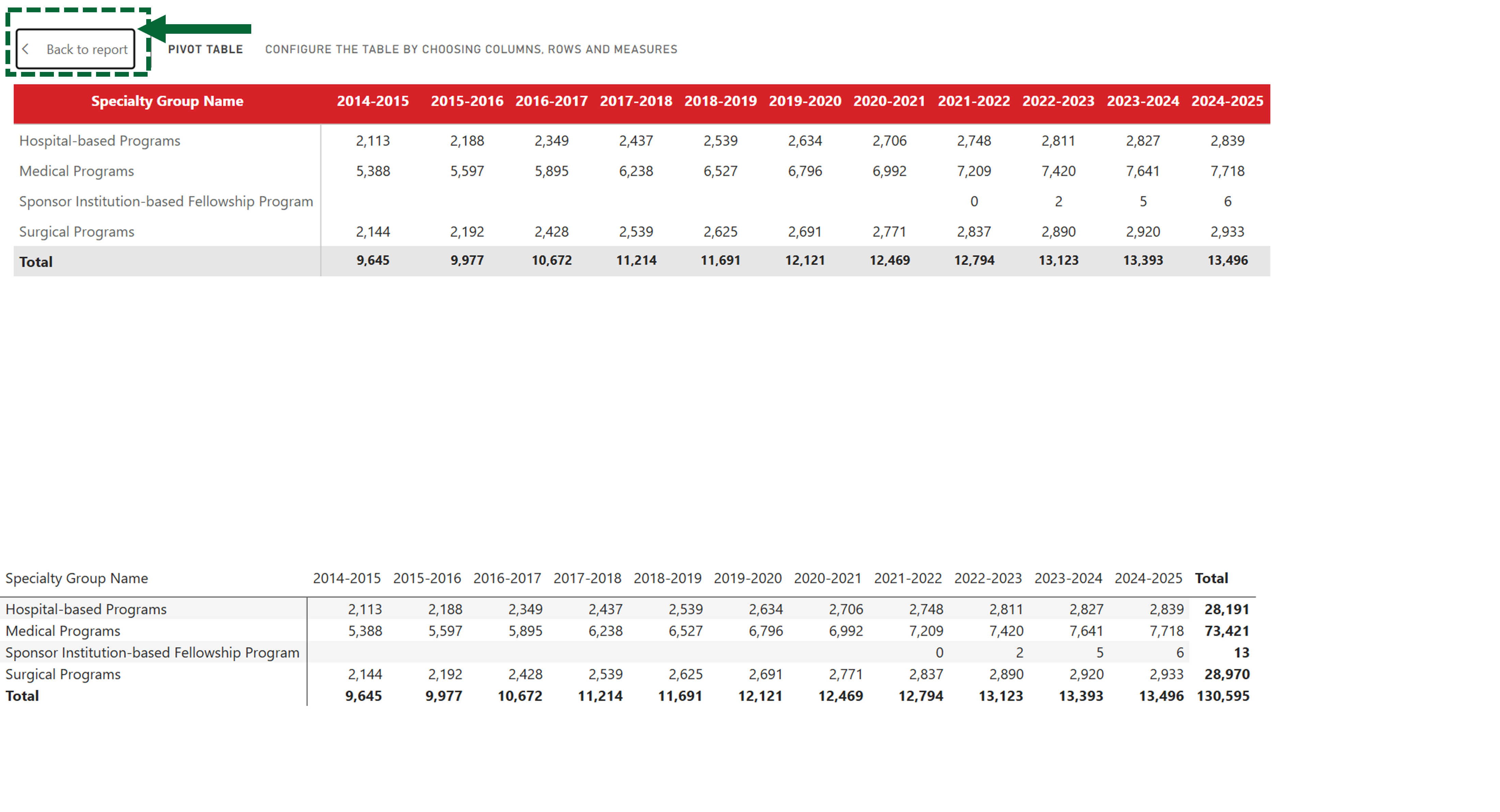
Task: Click value 5,895 in the lower table
Action: [525, 631]
